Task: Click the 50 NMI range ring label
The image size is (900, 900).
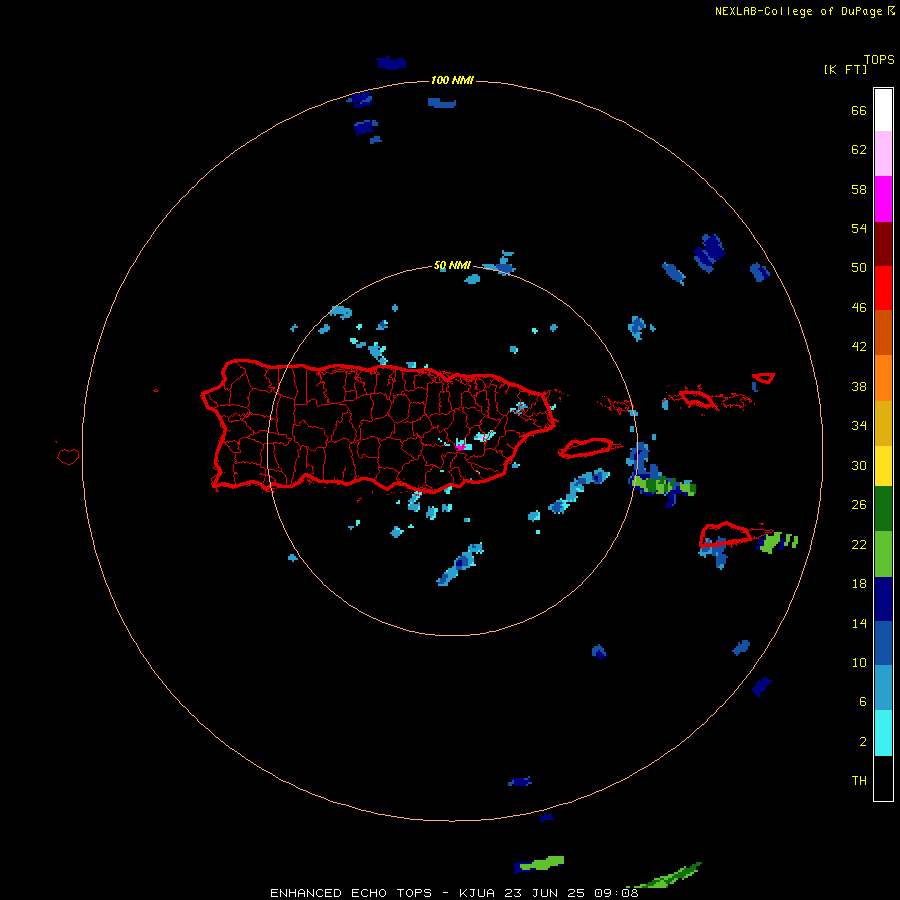Action: (x=452, y=265)
